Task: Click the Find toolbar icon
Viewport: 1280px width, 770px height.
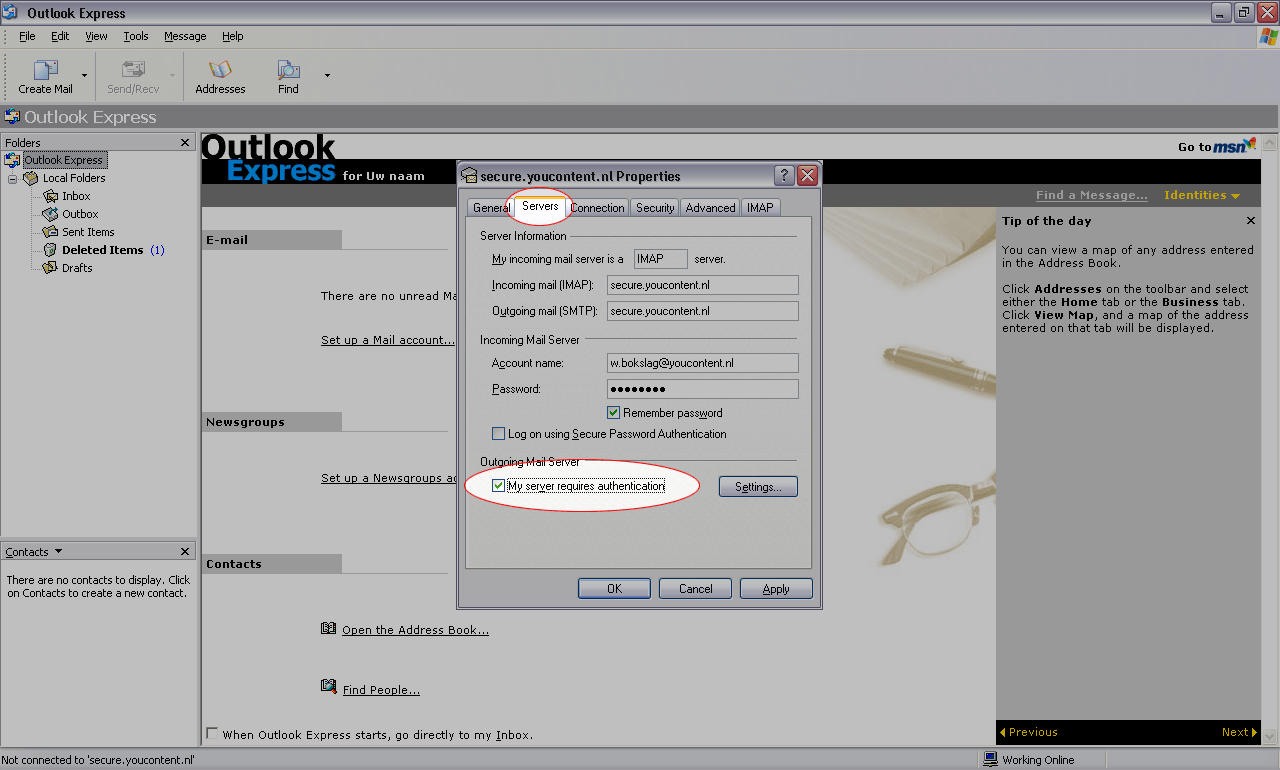Action: (288, 71)
